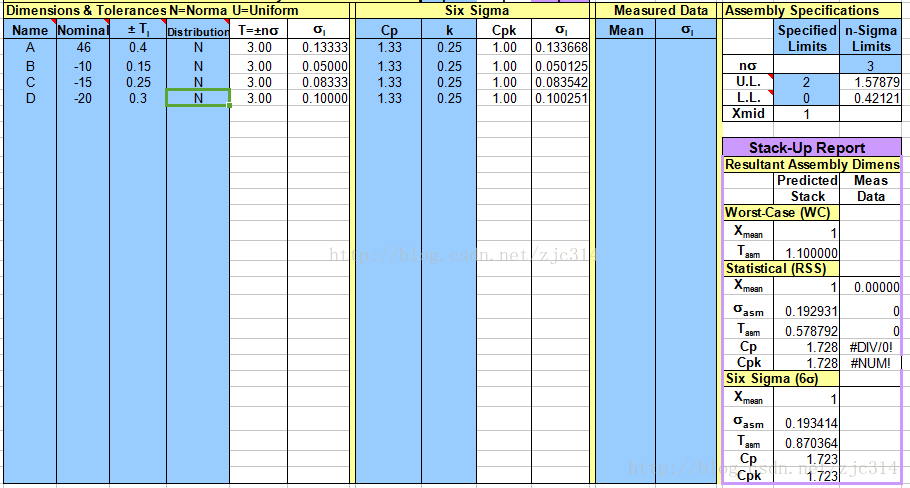The width and height of the screenshot is (910, 488).
Task: Select the Stack-Up Report title cell
Action: coord(812,147)
